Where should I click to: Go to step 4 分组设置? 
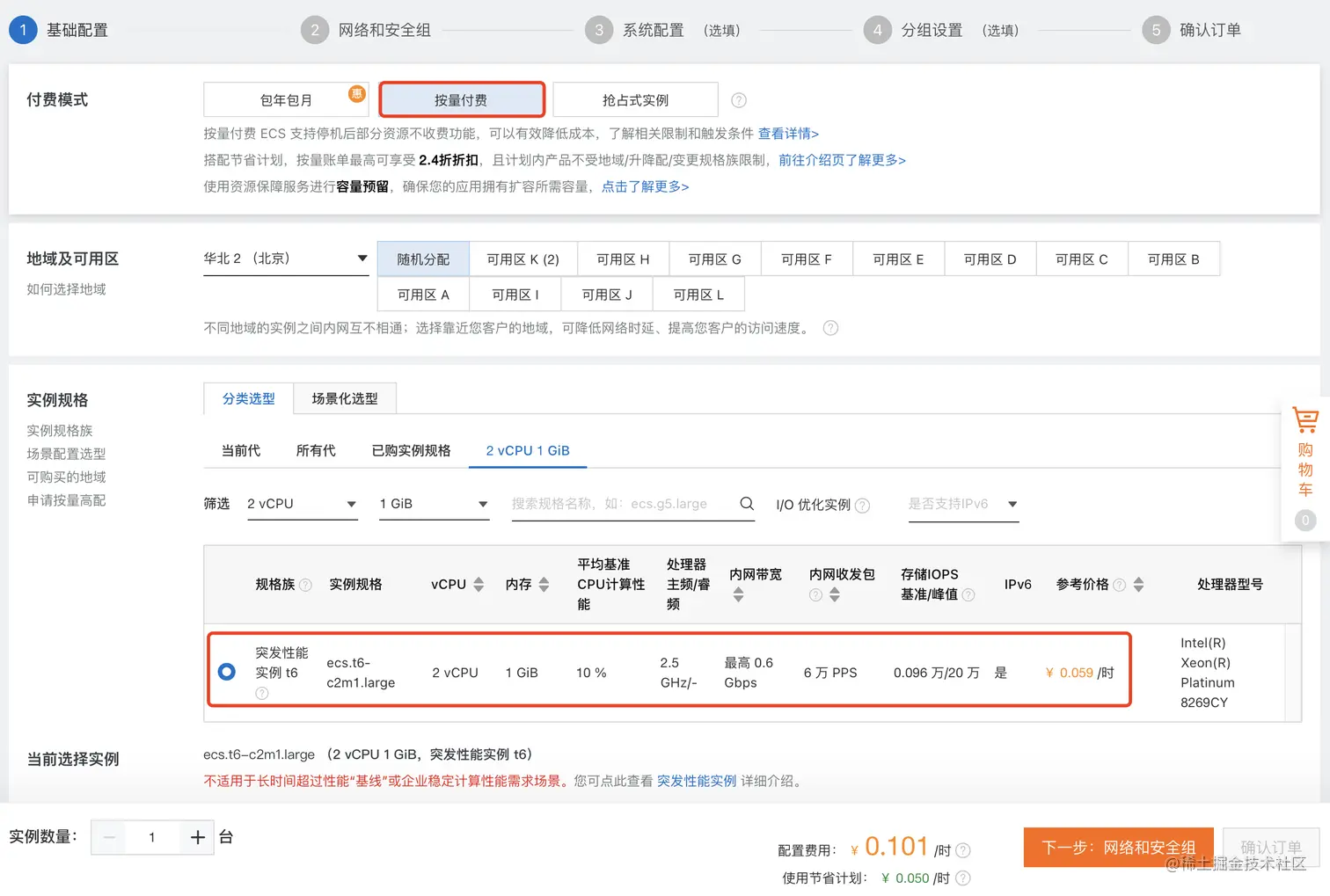tap(941, 30)
